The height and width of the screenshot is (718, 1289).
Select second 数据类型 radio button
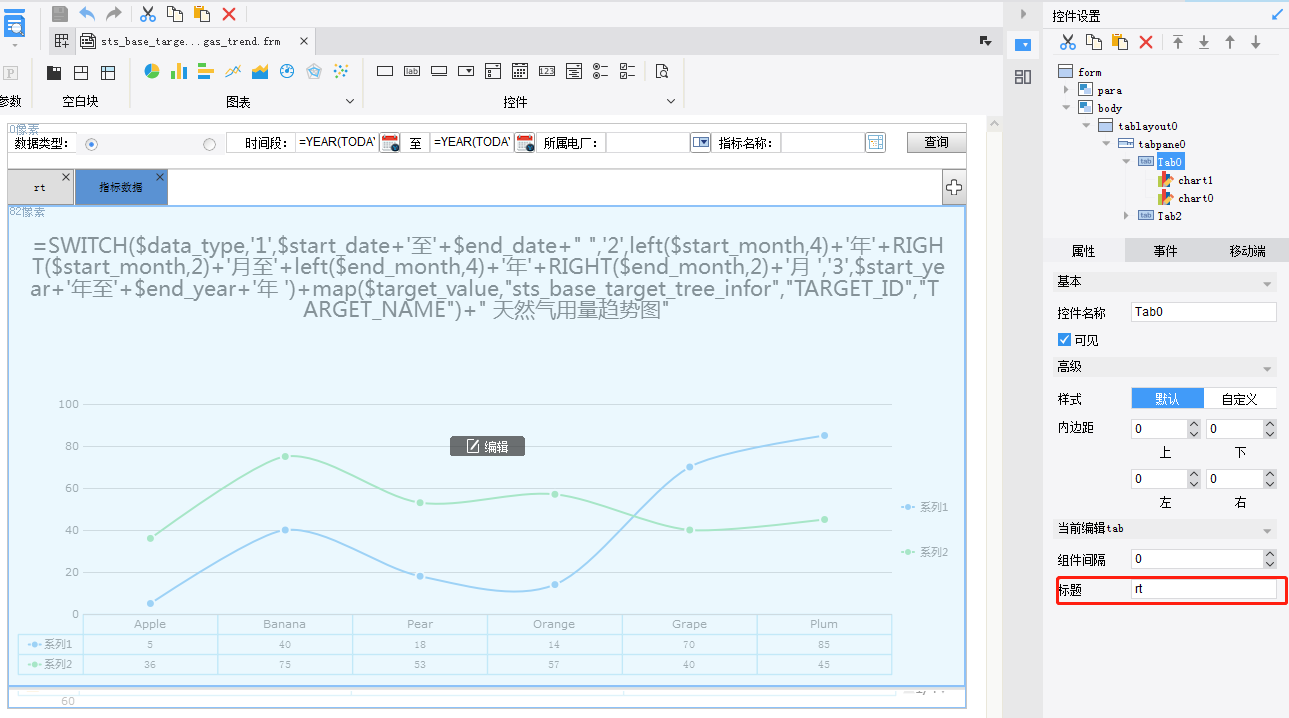tap(209, 144)
